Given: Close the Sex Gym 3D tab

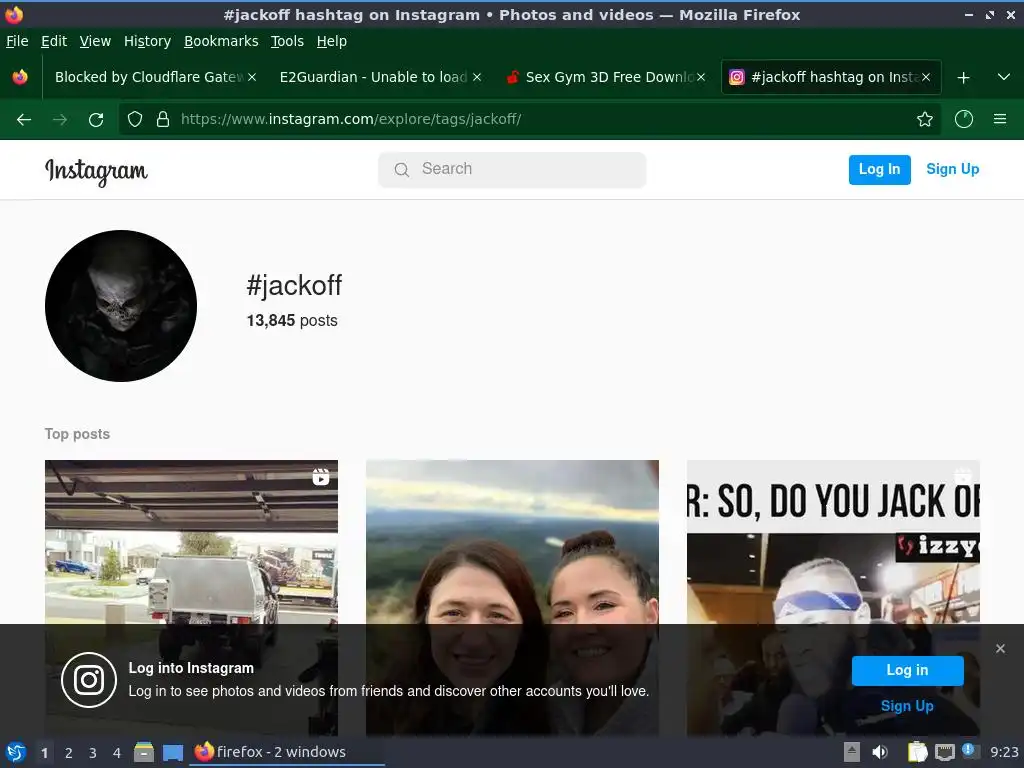Looking at the screenshot, I should (x=701, y=77).
